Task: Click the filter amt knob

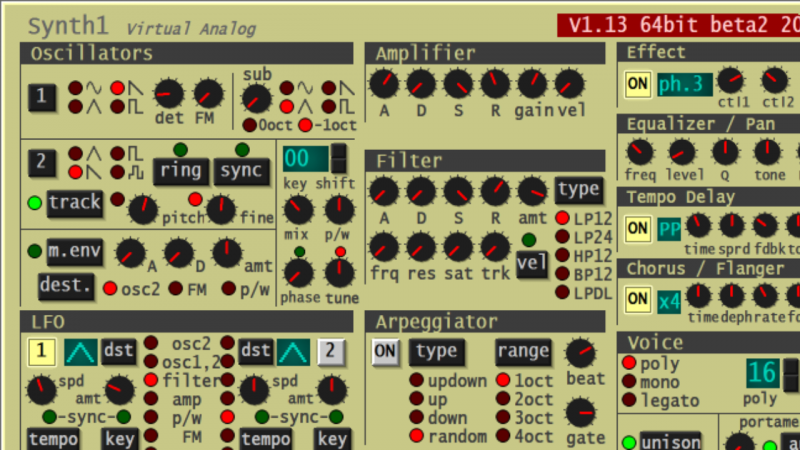Action: [x=532, y=192]
